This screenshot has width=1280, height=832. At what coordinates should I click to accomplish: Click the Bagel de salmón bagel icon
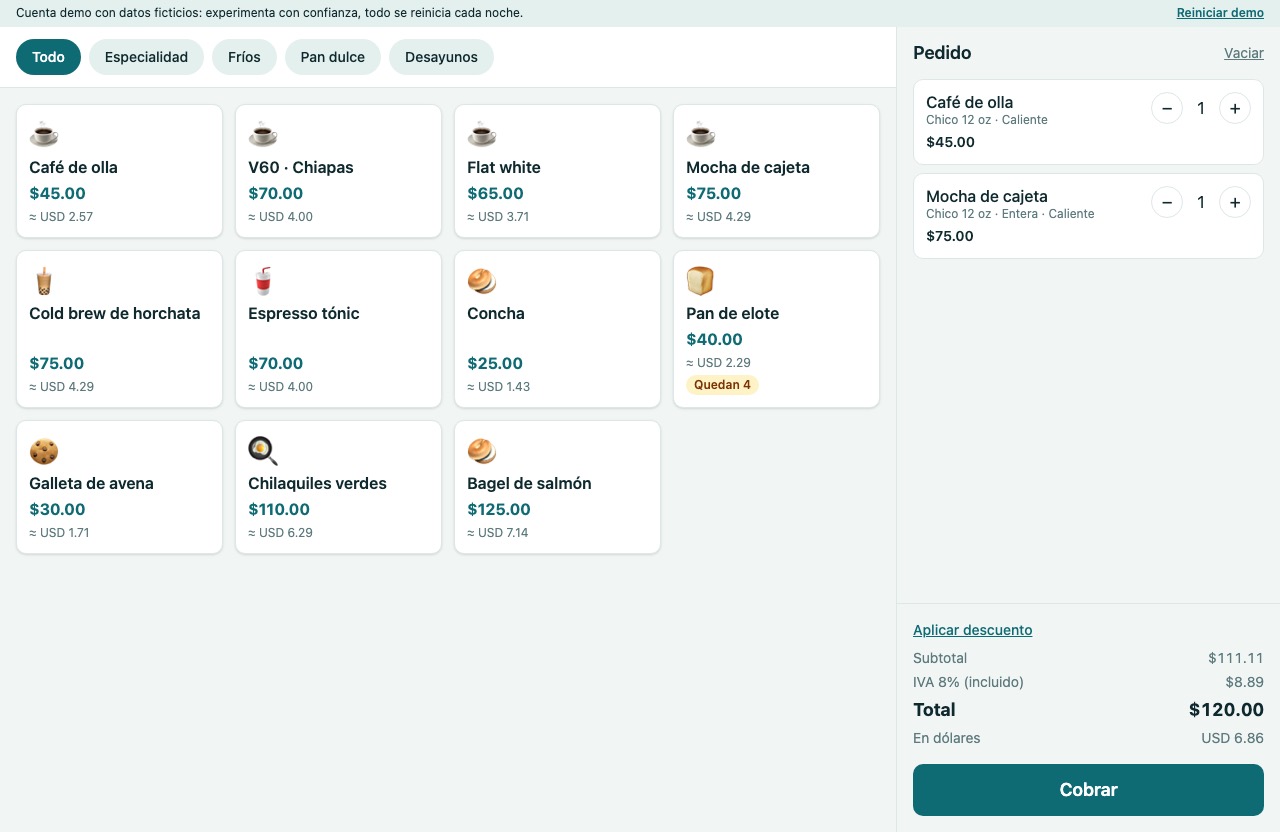pyautogui.click(x=482, y=450)
